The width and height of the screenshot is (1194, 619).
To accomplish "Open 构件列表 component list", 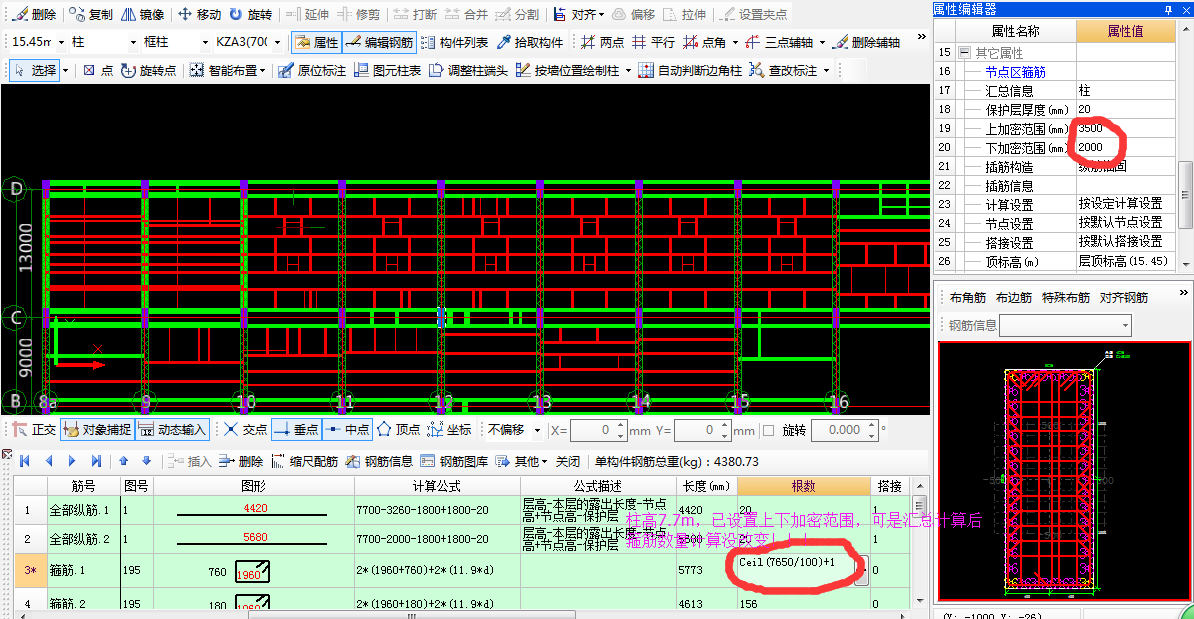I will coord(455,43).
